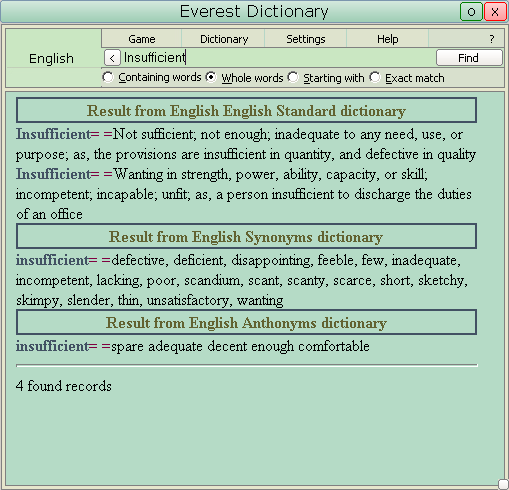Screen dimensions: 509x490
Task: Close Everest Dictionary with the red X
Action: tap(495, 12)
